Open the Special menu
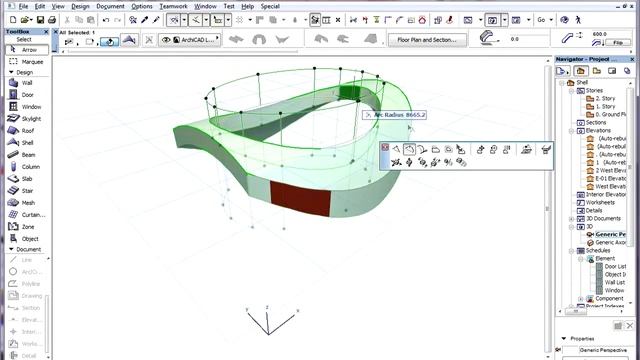This screenshot has height=360, width=640. tap(270, 6)
